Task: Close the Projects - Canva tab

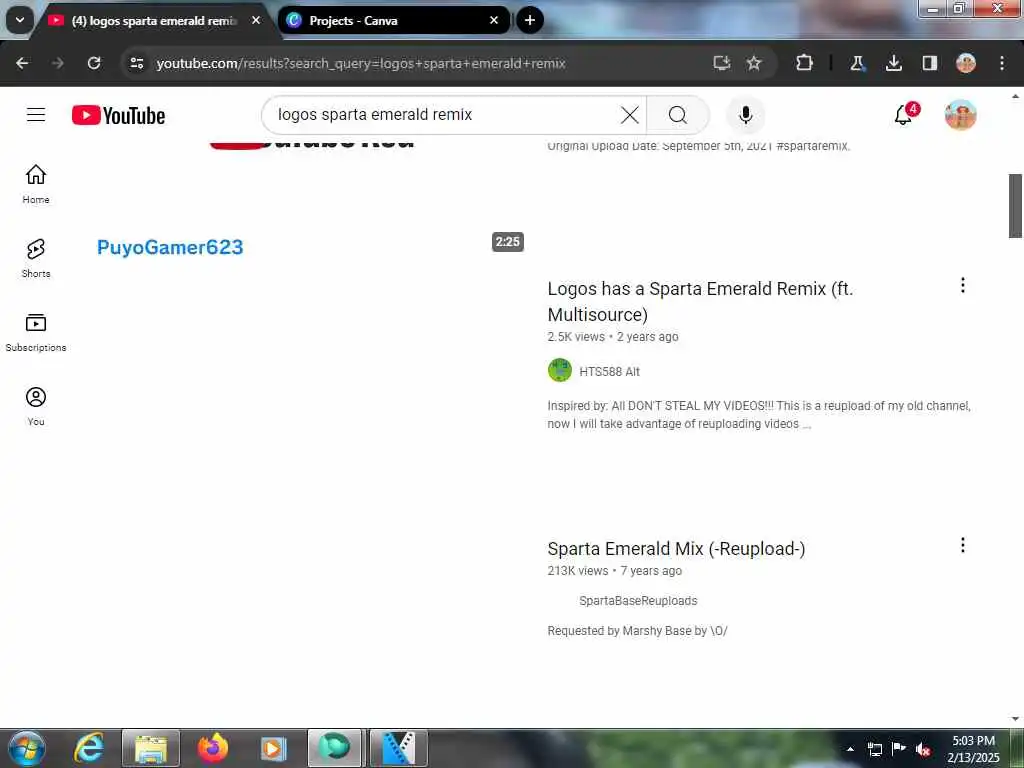Action: click(494, 20)
